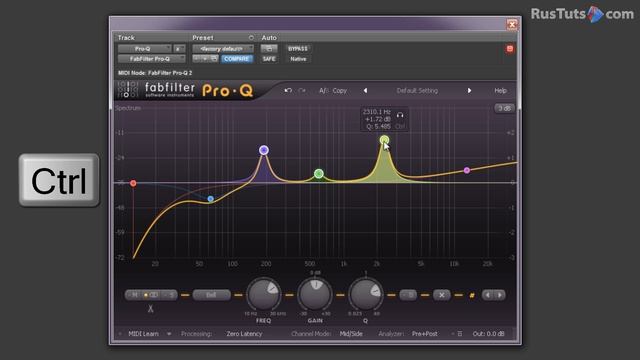
Task: Change Channel Mode Mid/Side
Action: click(351, 333)
